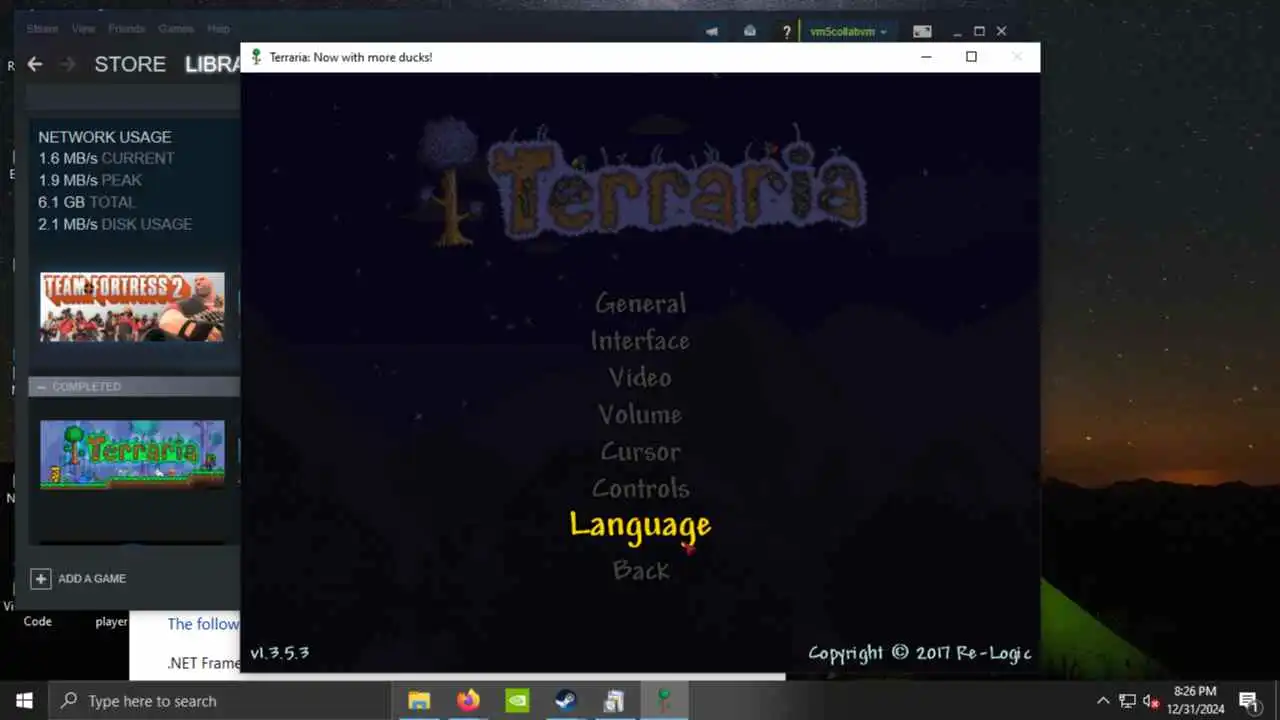
Task: Open Help menu in Steam window
Action: tap(218, 29)
